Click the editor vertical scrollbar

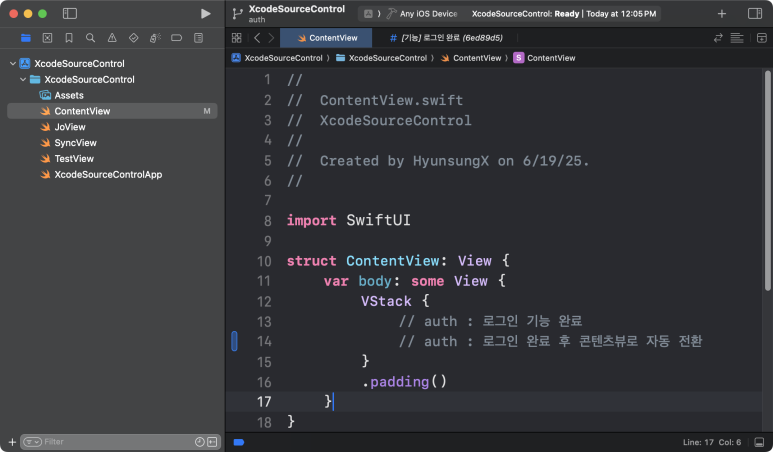tap(768, 180)
